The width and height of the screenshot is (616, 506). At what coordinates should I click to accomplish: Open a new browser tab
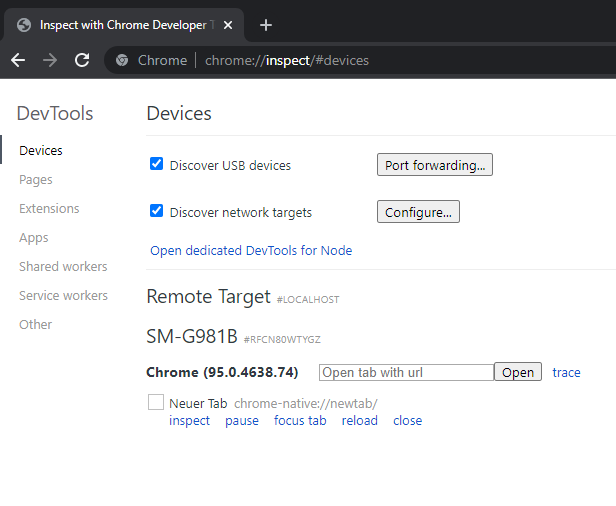(266, 25)
